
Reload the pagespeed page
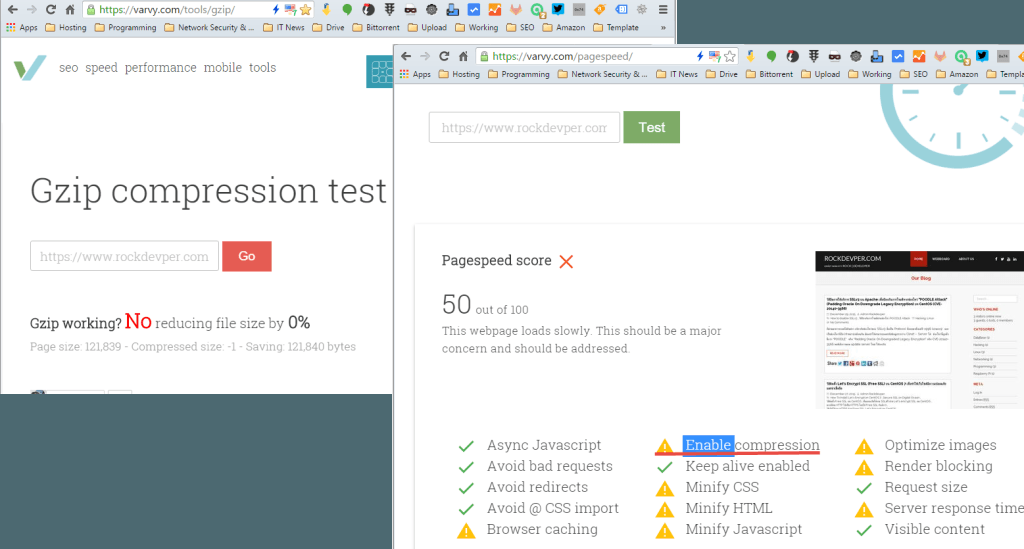[x=444, y=56]
